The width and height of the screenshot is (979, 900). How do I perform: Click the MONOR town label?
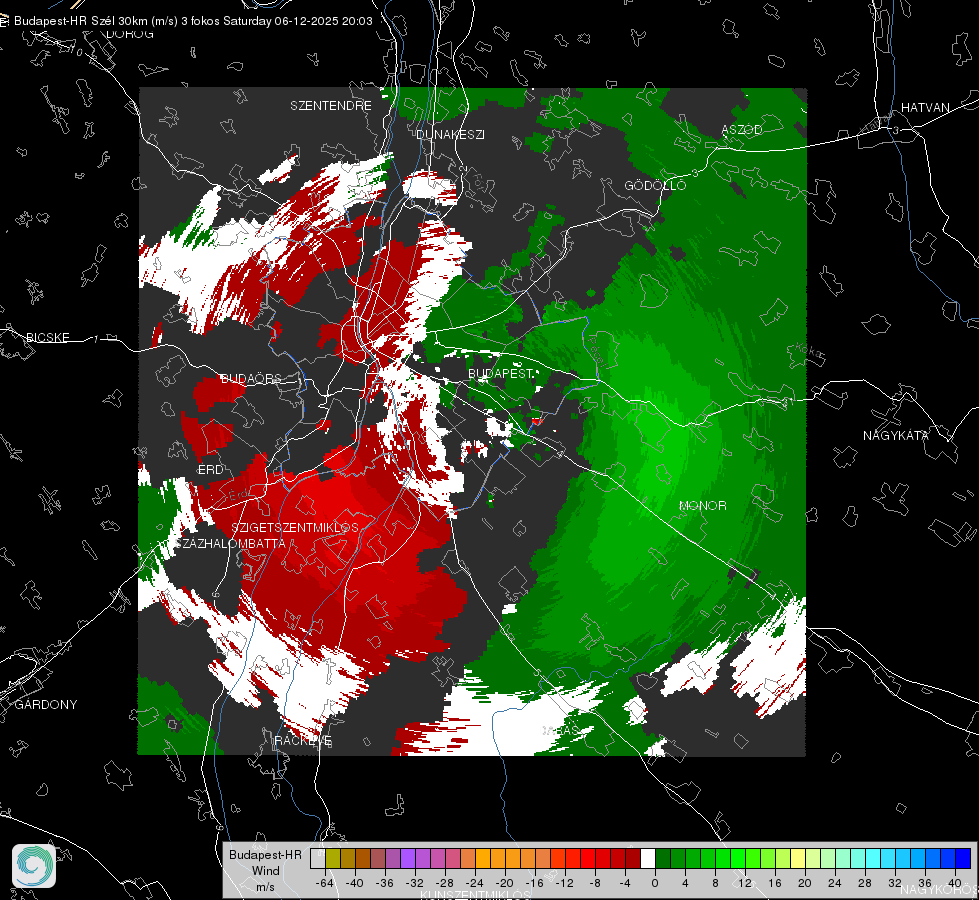[702, 505]
